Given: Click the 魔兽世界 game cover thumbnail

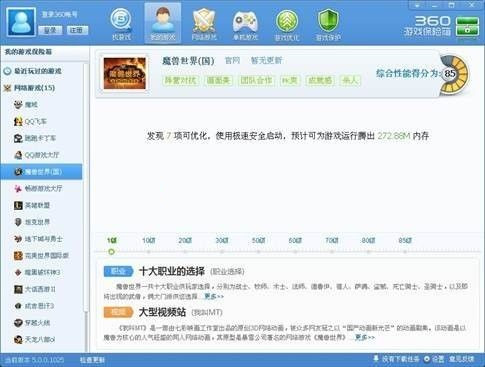Looking at the screenshot, I should [x=125, y=73].
